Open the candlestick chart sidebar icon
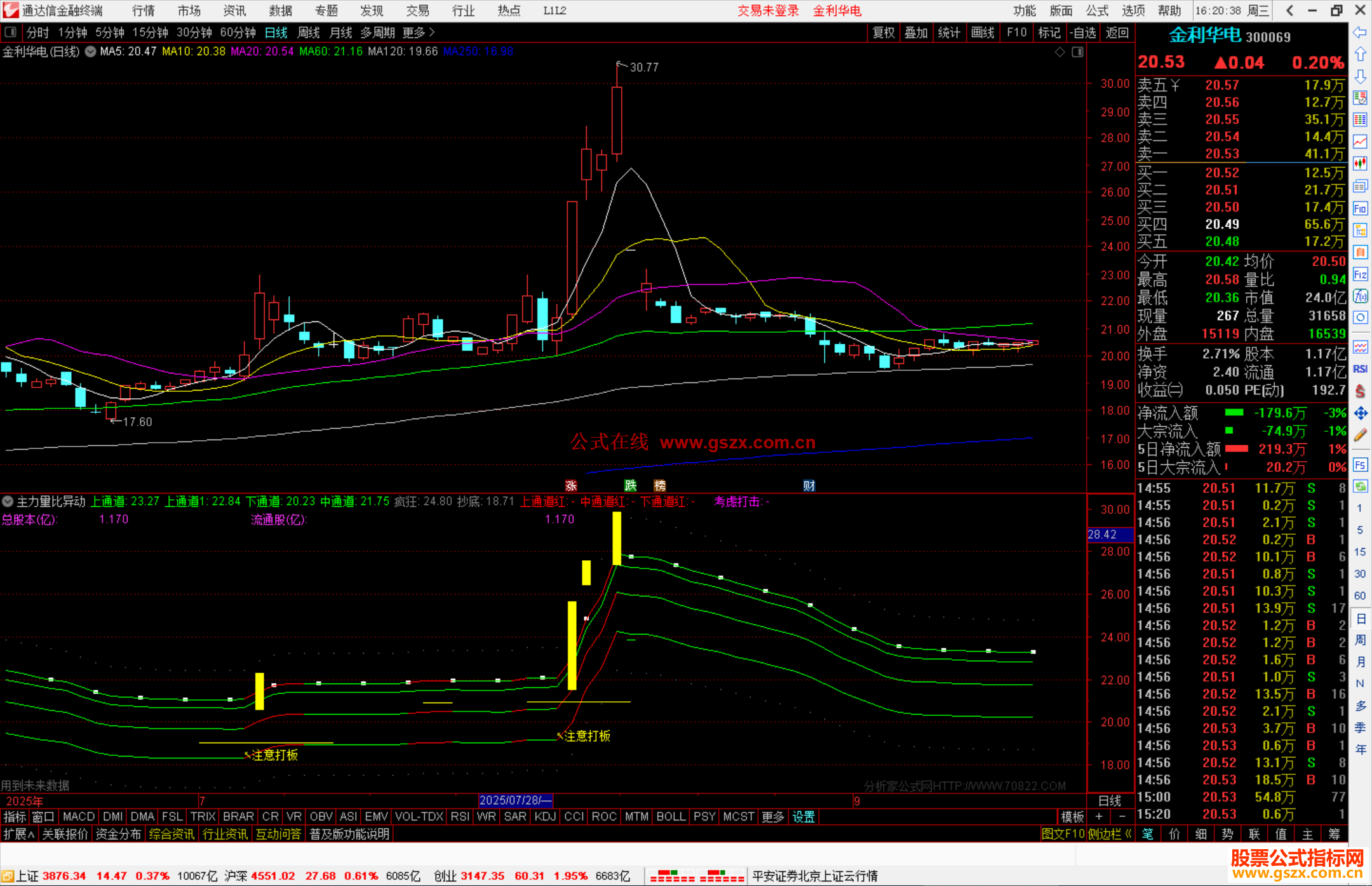The width and height of the screenshot is (1372, 886). tap(1360, 164)
